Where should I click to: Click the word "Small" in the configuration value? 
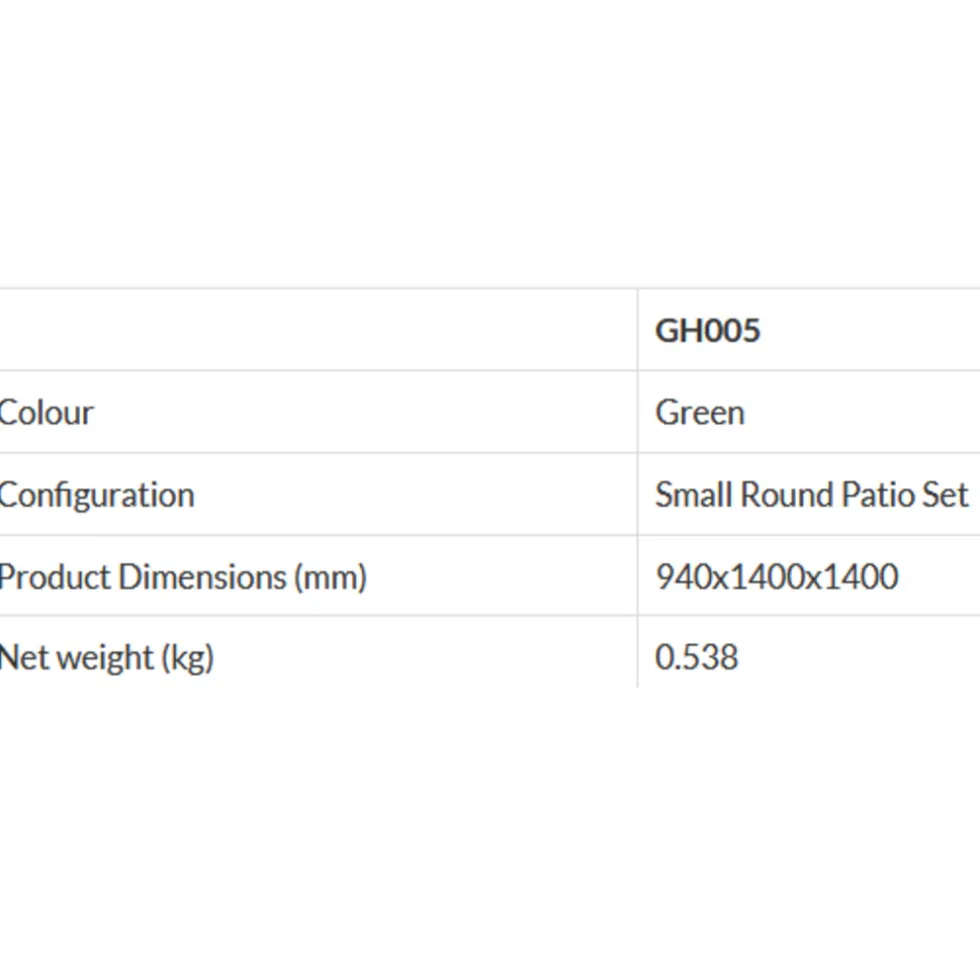point(693,495)
